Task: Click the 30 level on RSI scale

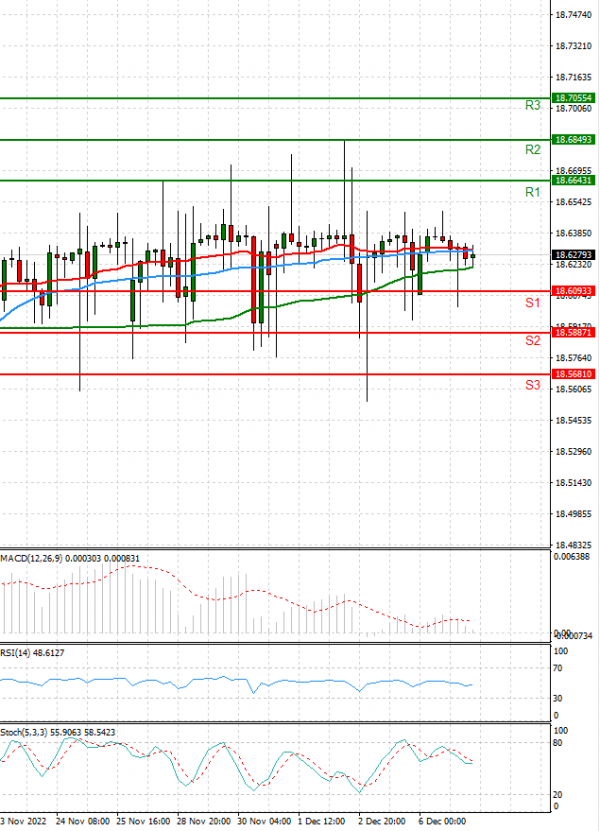Action: click(x=558, y=699)
